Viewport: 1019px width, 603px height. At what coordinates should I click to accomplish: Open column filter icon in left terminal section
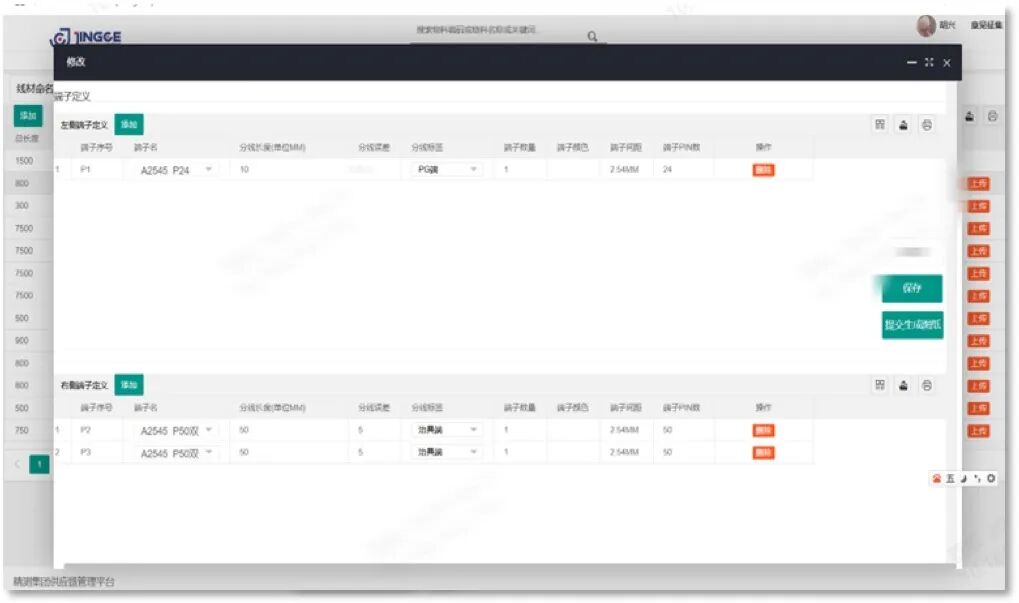(x=880, y=124)
